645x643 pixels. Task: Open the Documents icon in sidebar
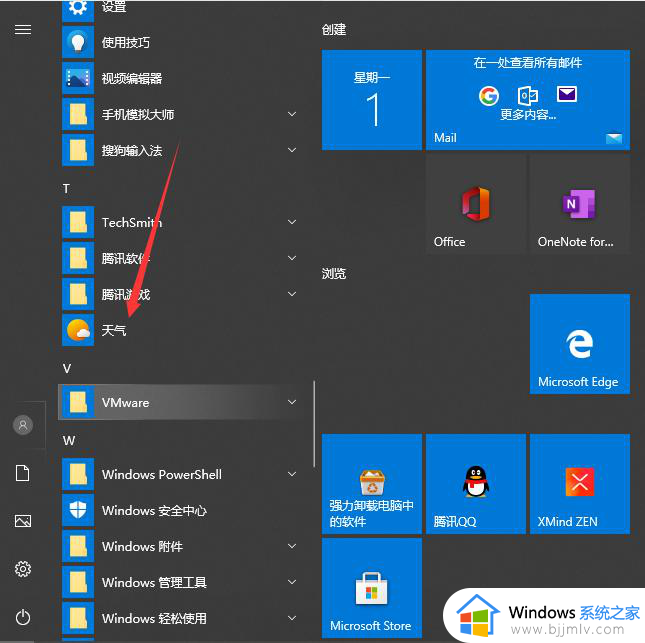click(x=23, y=473)
